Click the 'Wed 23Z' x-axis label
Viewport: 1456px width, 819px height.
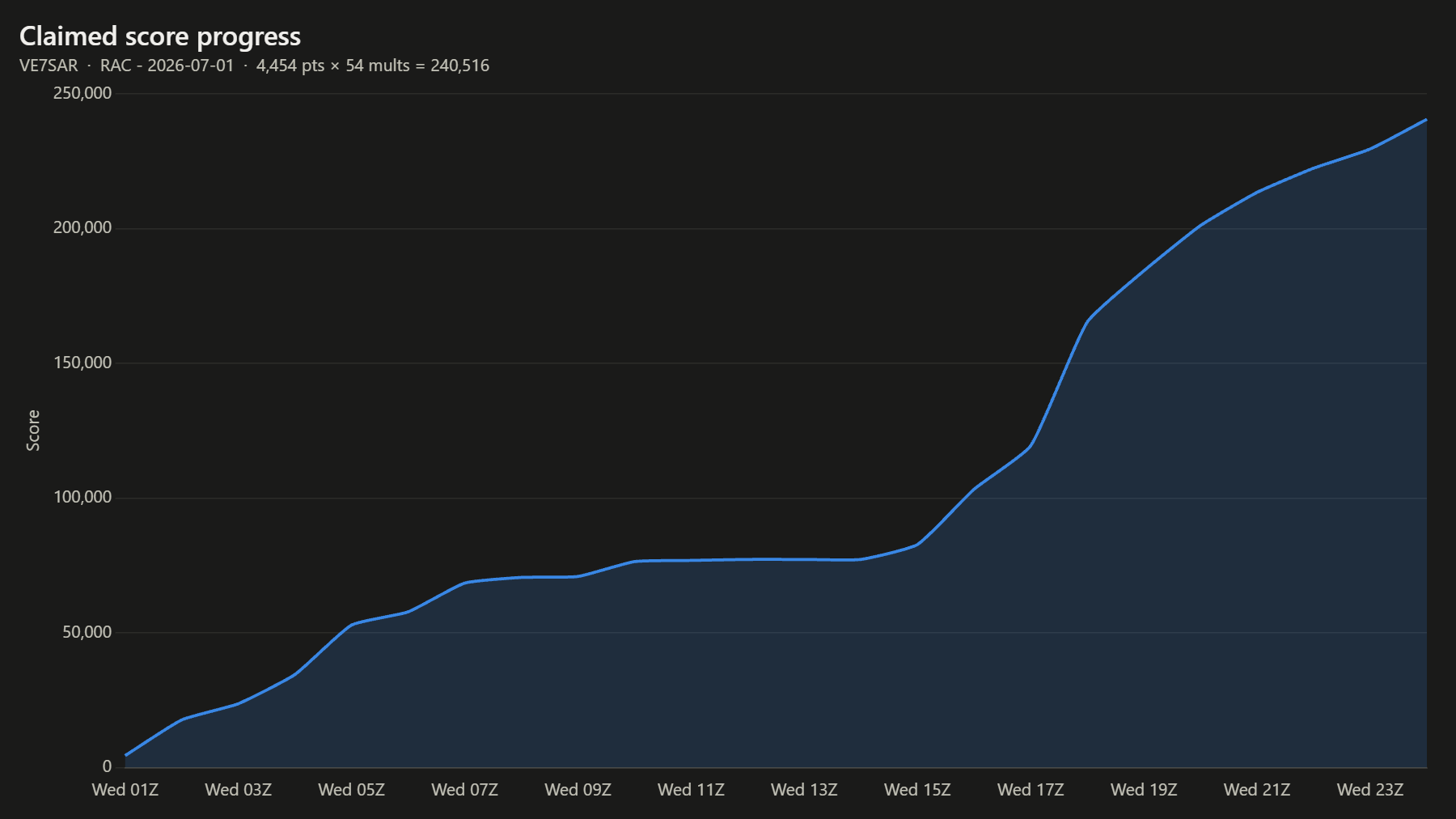(1370, 790)
